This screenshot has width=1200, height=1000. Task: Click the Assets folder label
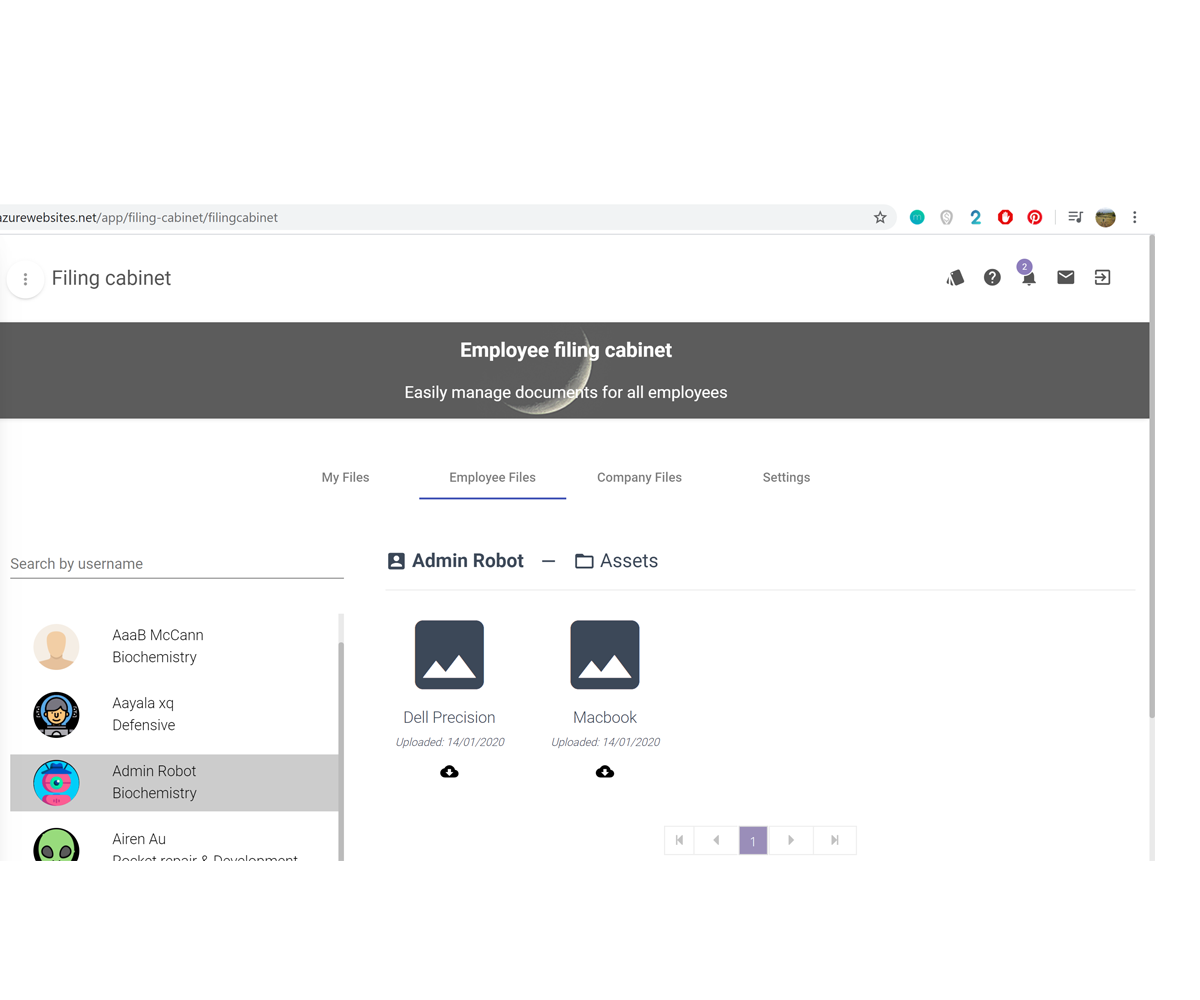point(629,561)
